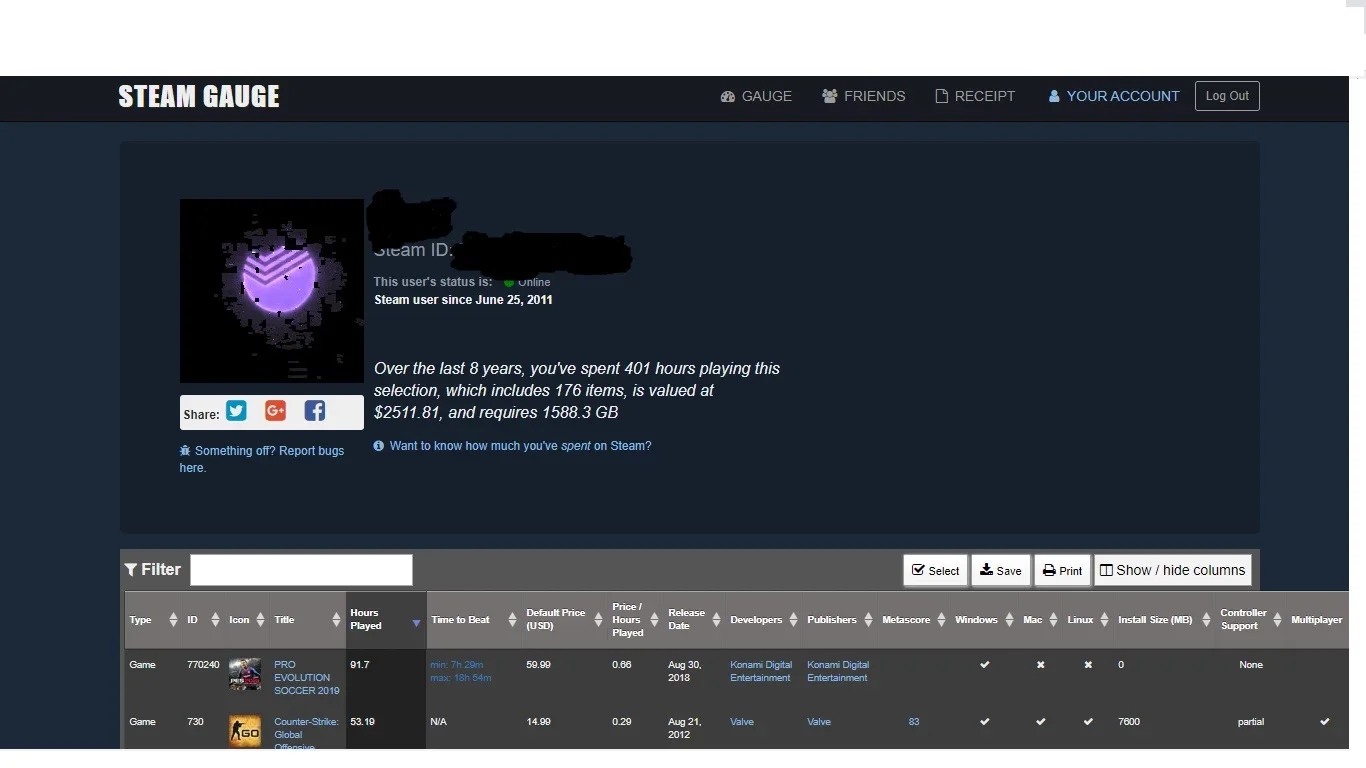
Task: Click the Log Out button
Action: point(1227,96)
